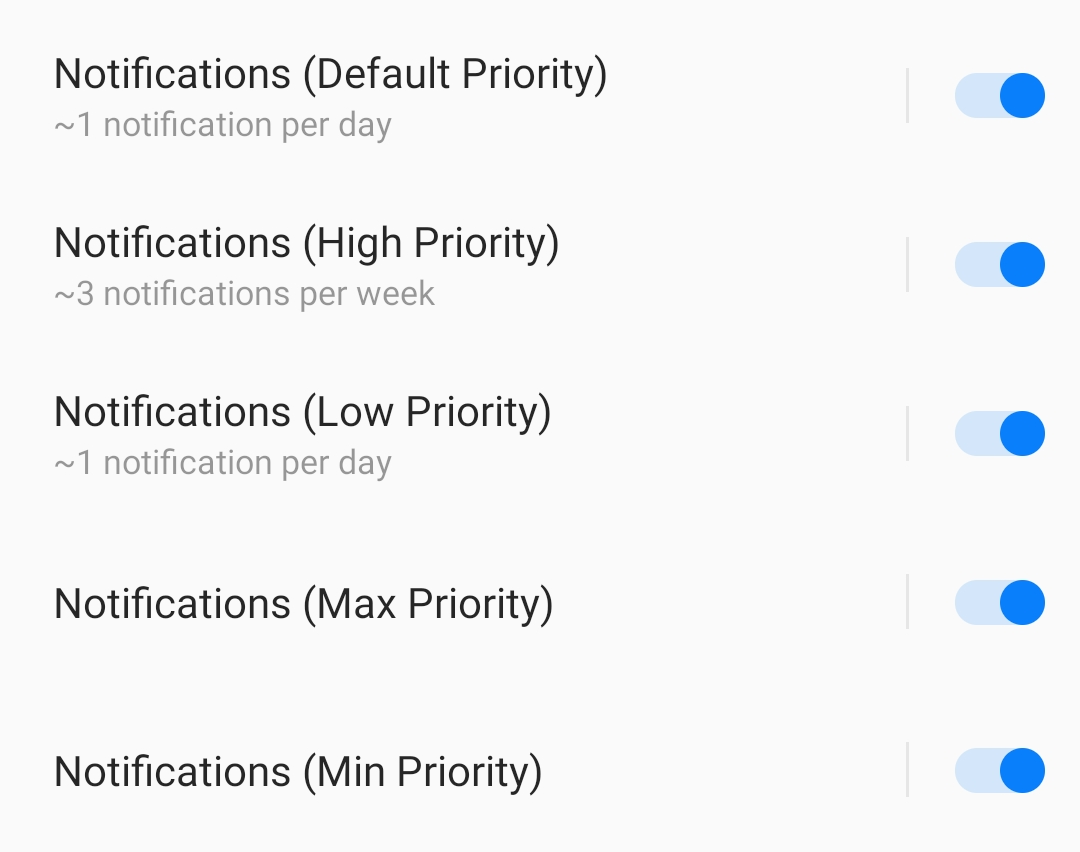Click the divider beside the Min Priority toggle
This screenshot has height=852, width=1080.
pos(908,771)
